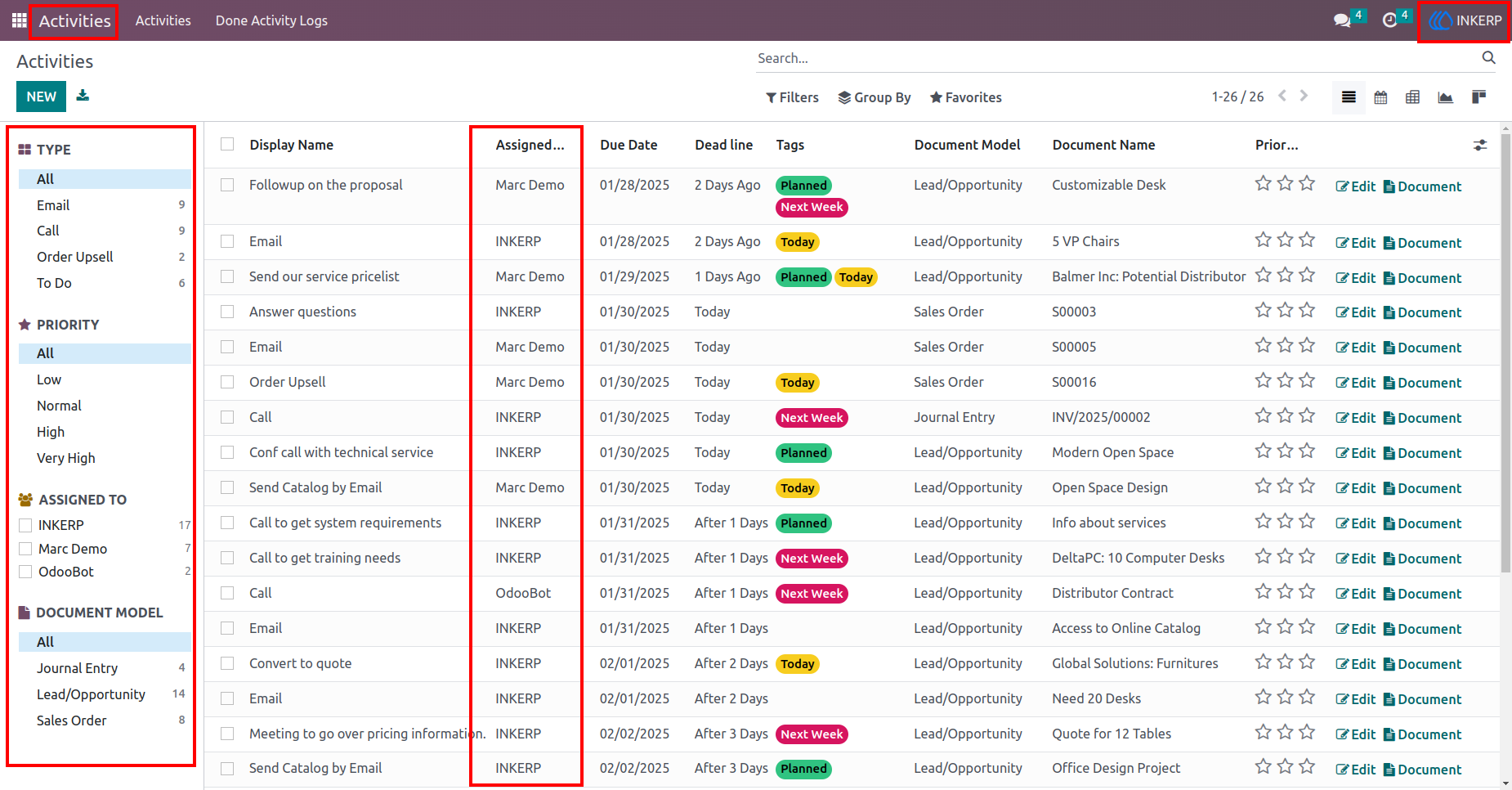Open the INKERP user menu

(x=1465, y=20)
